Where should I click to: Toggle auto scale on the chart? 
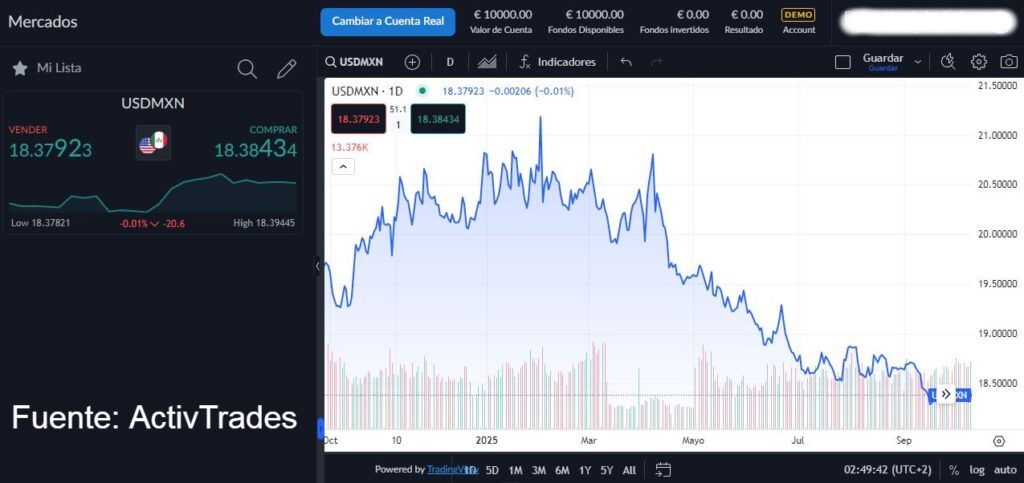pos(1005,470)
